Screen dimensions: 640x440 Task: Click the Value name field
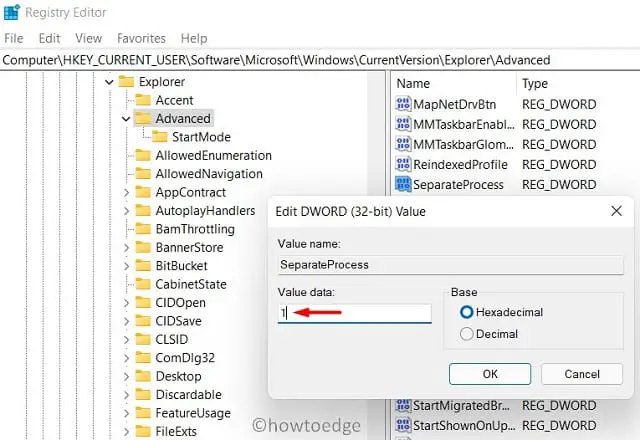(451, 265)
